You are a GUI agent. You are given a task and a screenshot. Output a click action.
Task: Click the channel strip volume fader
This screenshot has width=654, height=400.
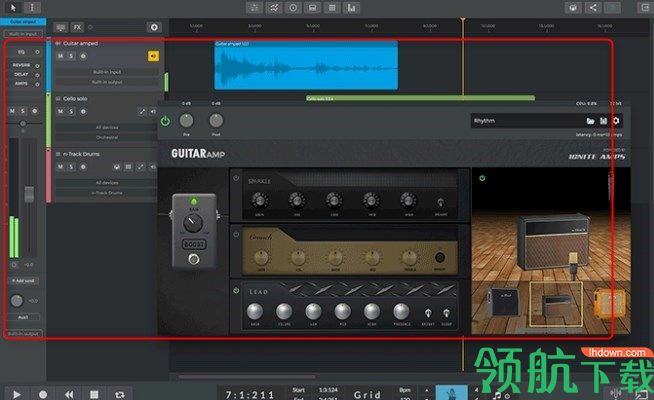pos(29,195)
